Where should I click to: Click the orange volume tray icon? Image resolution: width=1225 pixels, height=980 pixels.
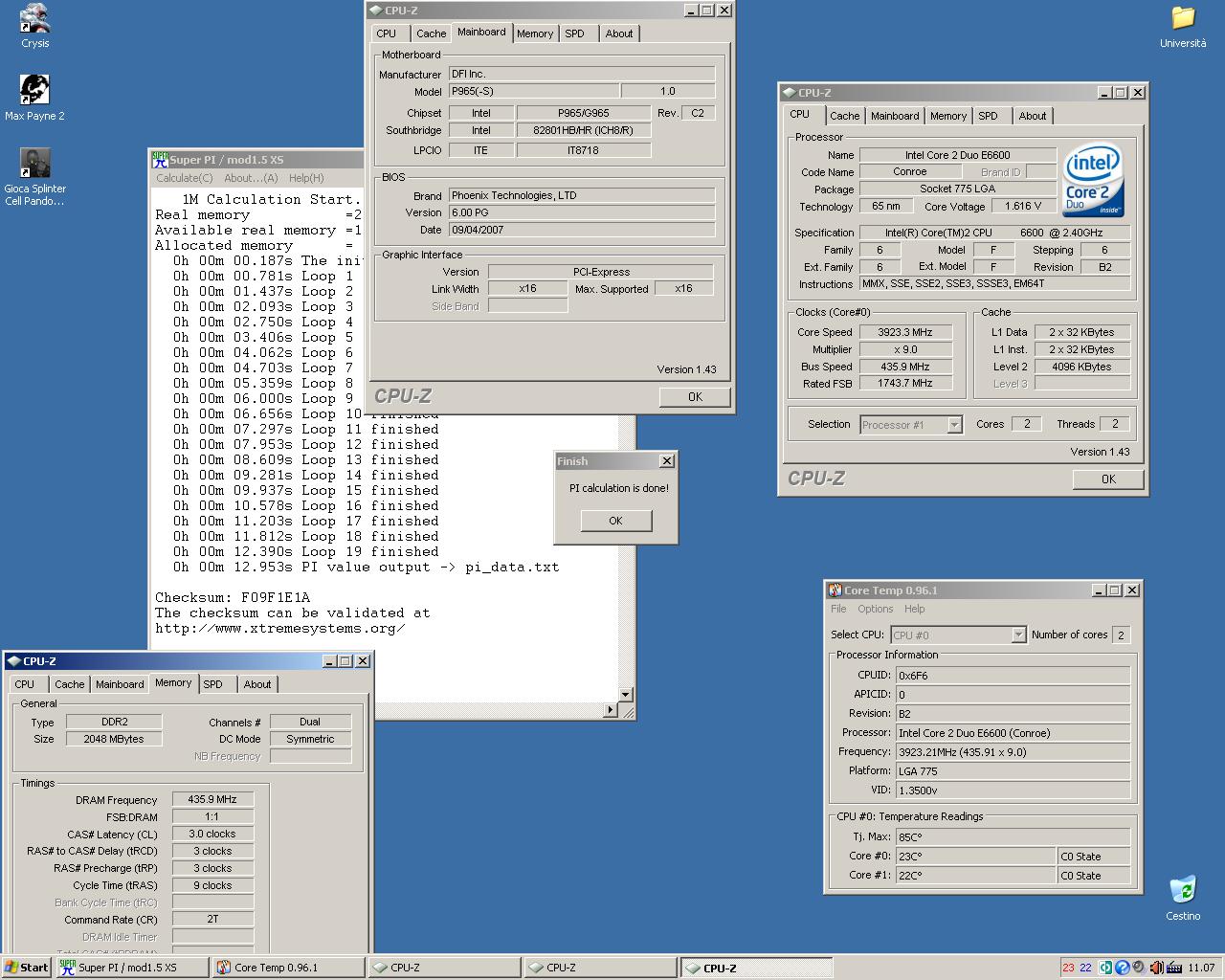point(1156,968)
